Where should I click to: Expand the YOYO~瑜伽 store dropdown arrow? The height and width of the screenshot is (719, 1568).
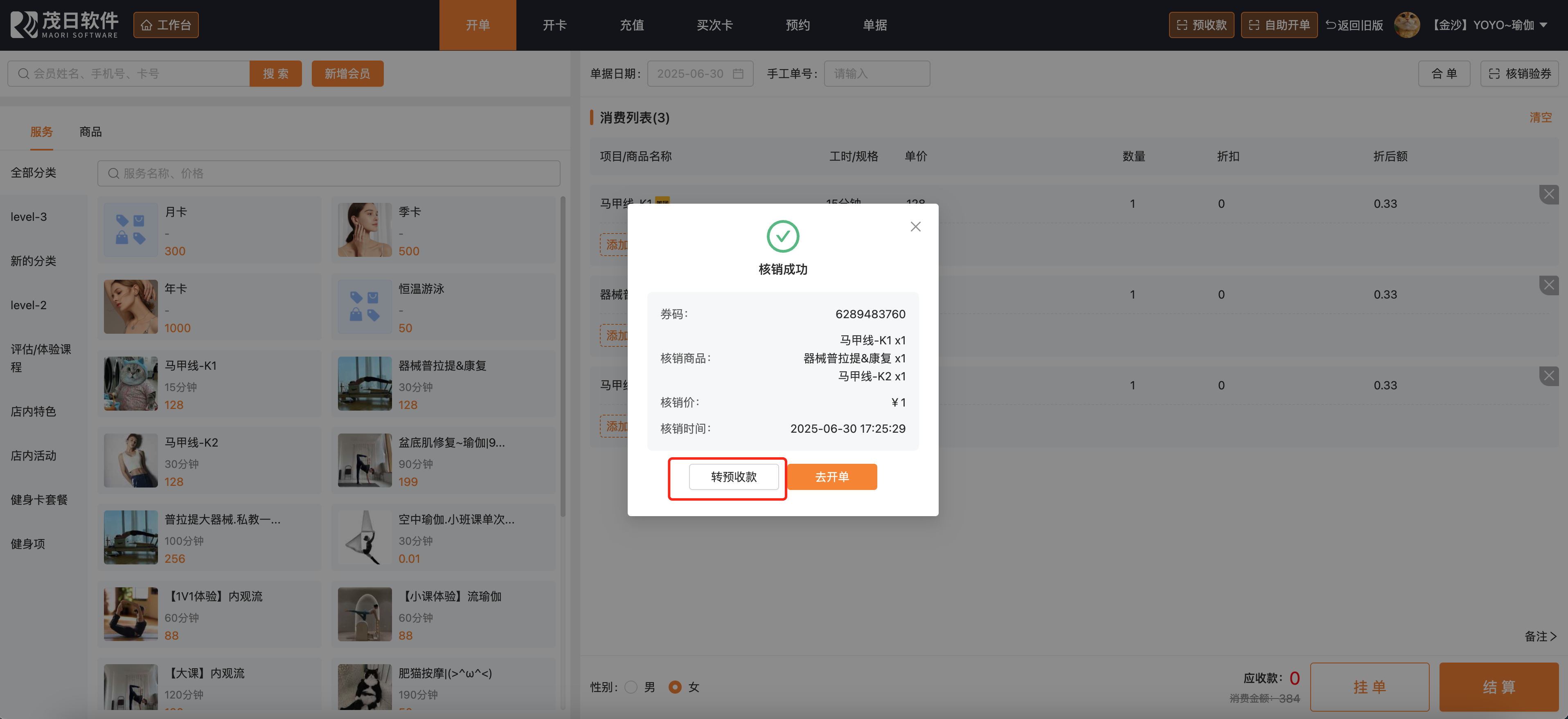1543,25
